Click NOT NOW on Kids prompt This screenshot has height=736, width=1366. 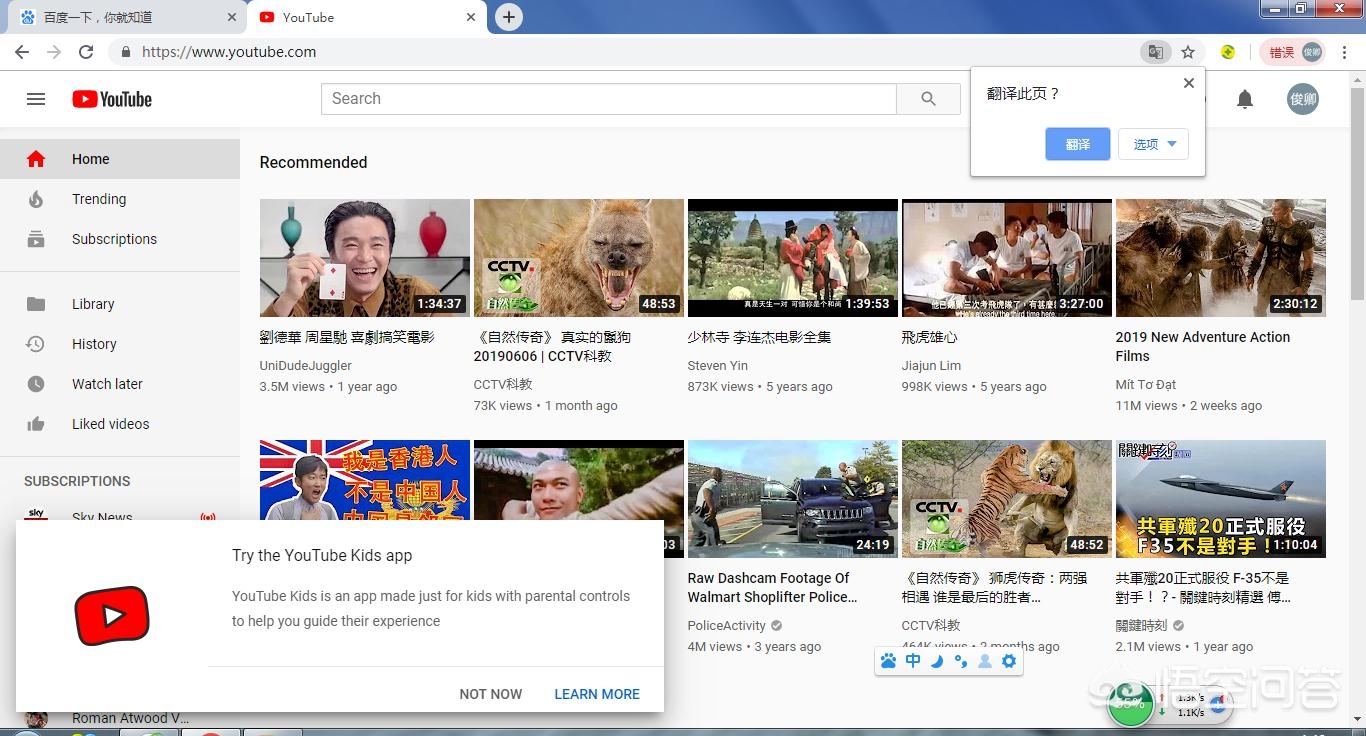(x=491, y=694)
